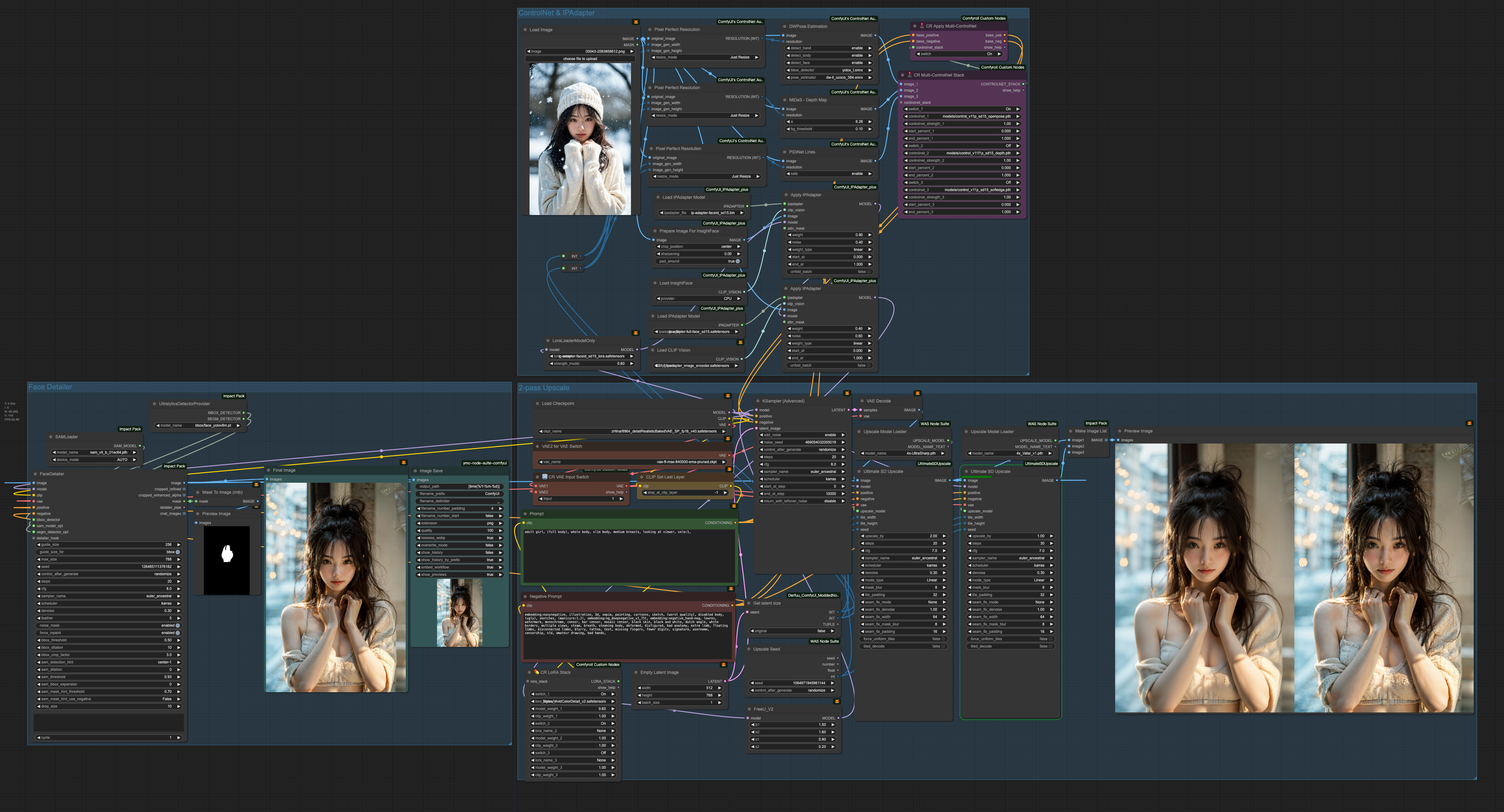This screenshot has width=1504, height=812.
Task: Toggle guide_size_for bbox switch in FaceDetailer
Action: tap(177, 552)
